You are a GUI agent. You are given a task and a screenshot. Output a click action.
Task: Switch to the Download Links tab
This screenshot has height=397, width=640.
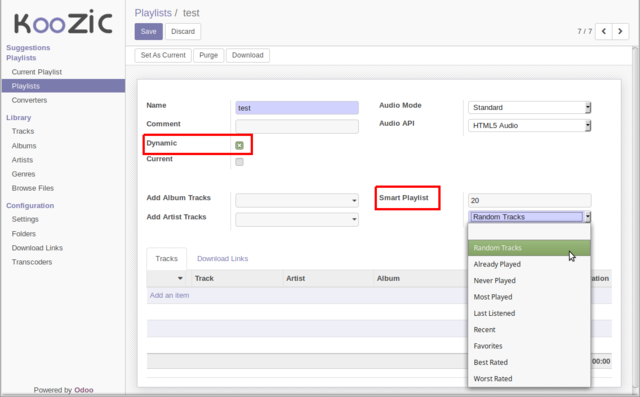coord(222,259)
